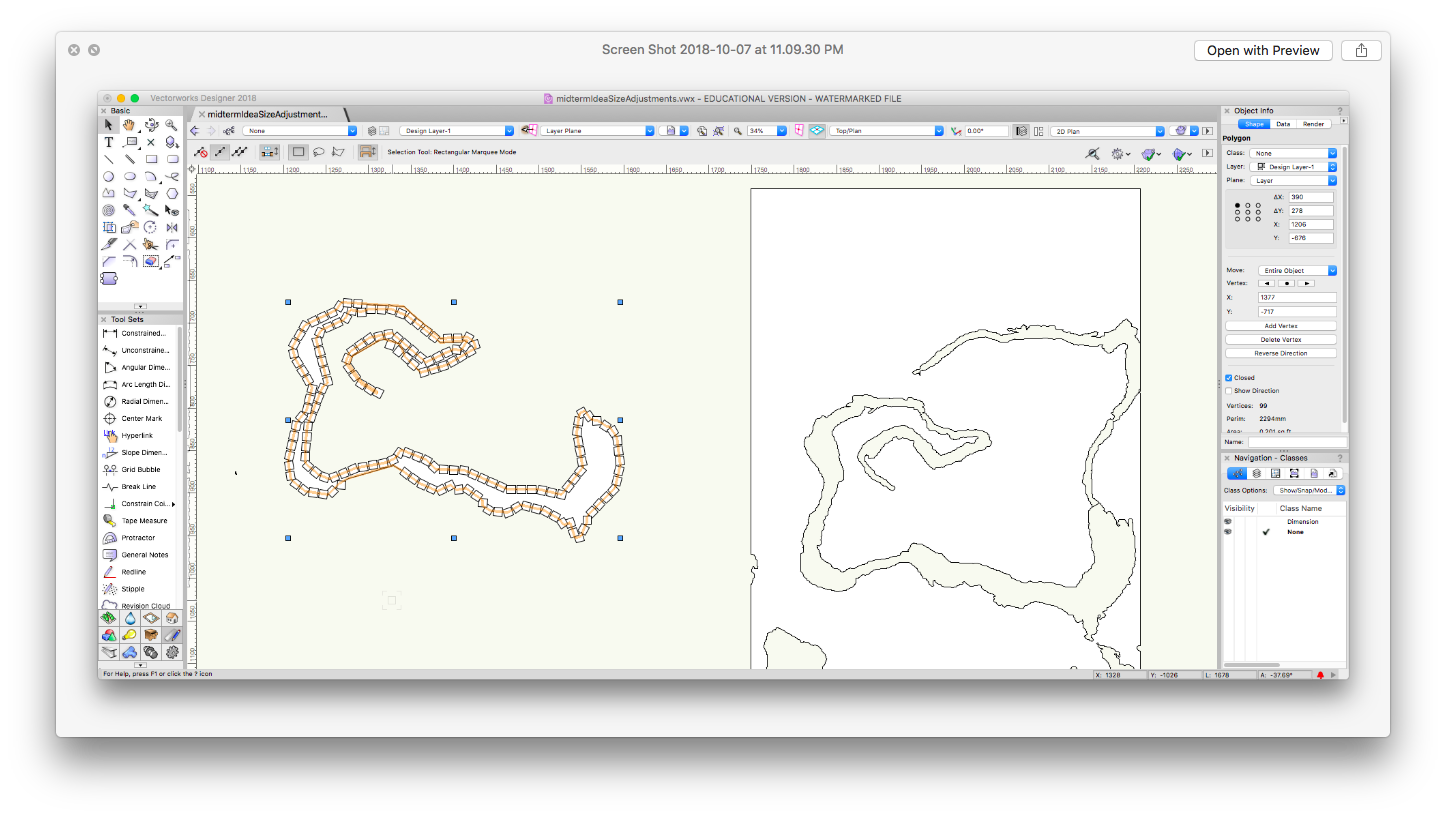Select the bottom-right box position radio
Viewport: 1446px width, 817px height.
[1258, 219]
